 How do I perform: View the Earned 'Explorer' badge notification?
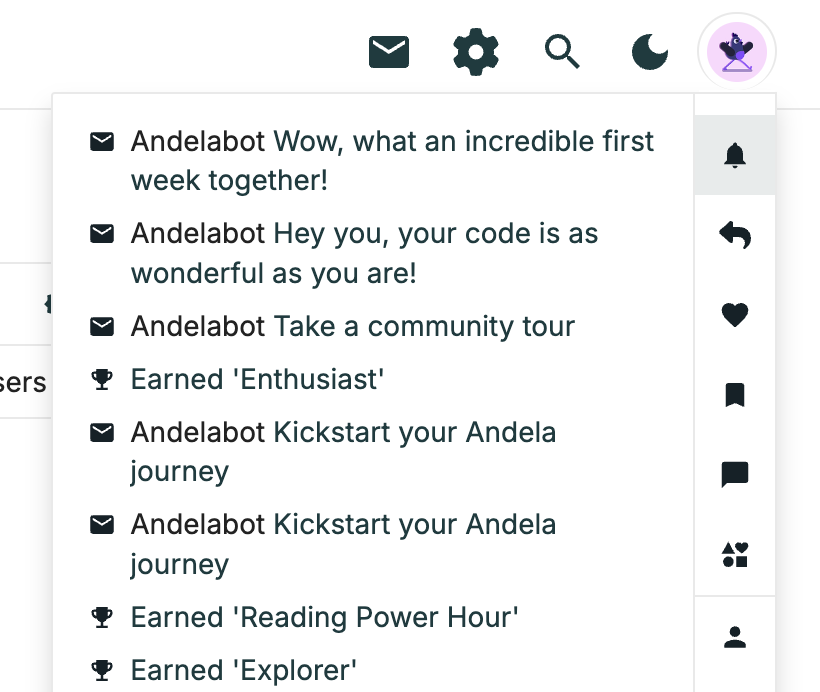click(373, 670)
